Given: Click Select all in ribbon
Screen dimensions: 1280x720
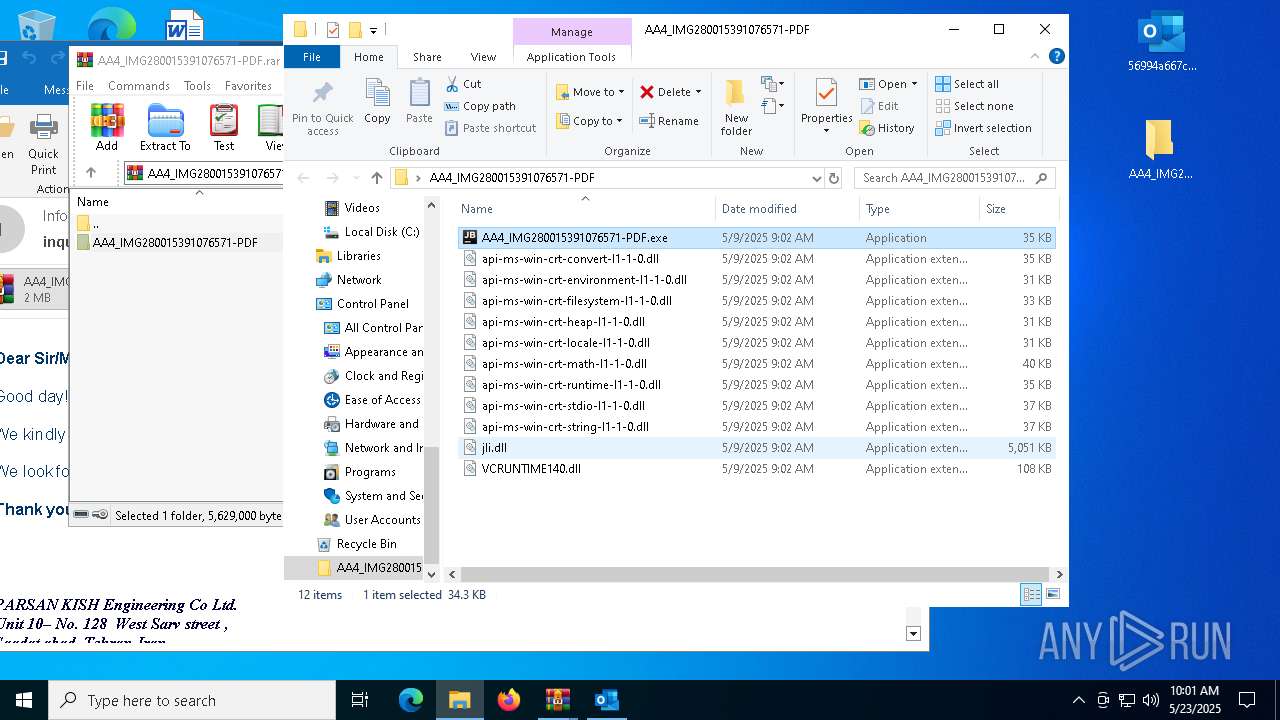Looking at the screenshot, I should coord(967,84).
